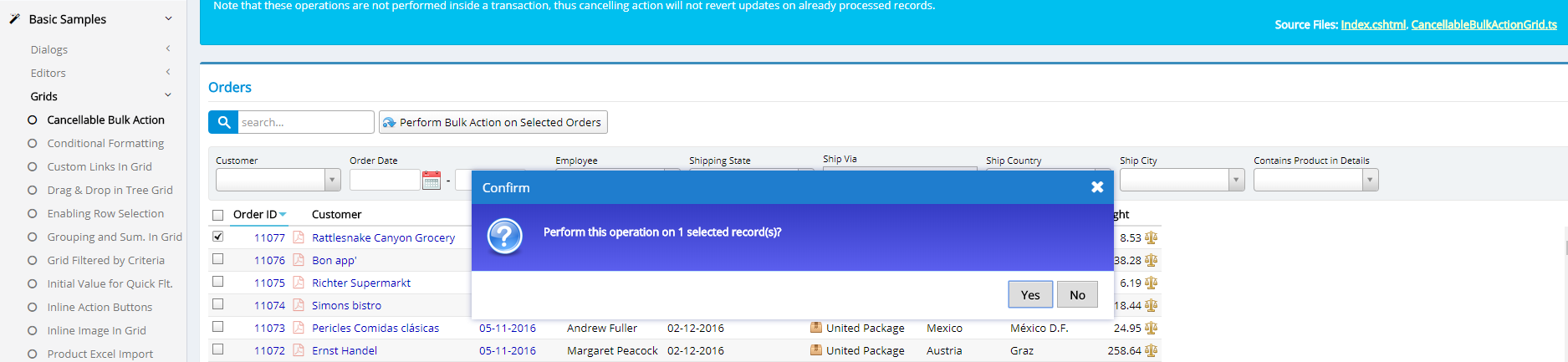Open Enabling Row Selection sample

tap(105, 213)
